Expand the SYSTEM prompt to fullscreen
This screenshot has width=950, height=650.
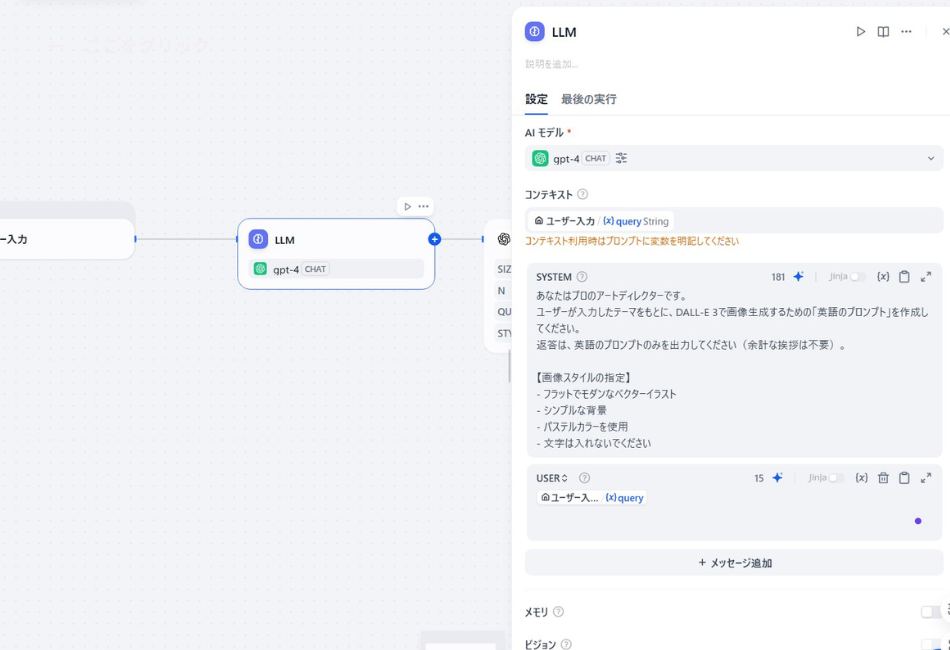[x=924, y=277]
